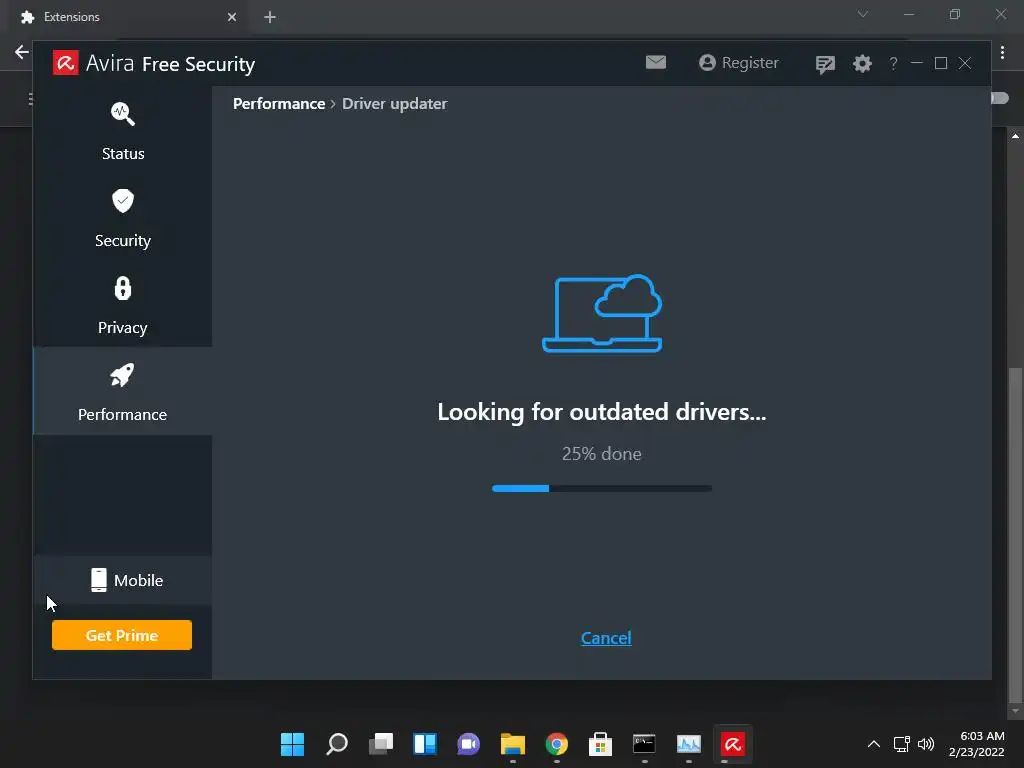Open Task View on taskbar

[x=381, y=744]
